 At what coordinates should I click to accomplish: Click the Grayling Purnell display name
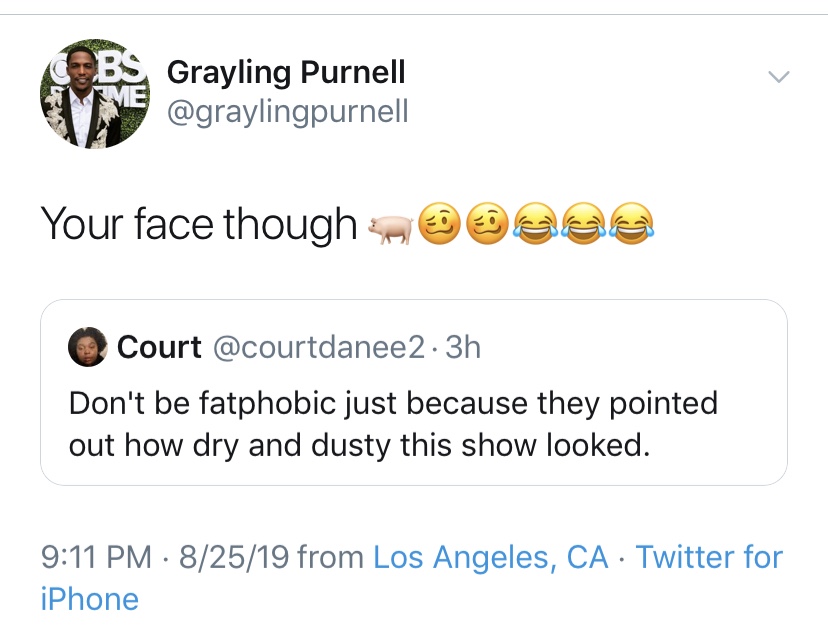click(x=286, y=72)
